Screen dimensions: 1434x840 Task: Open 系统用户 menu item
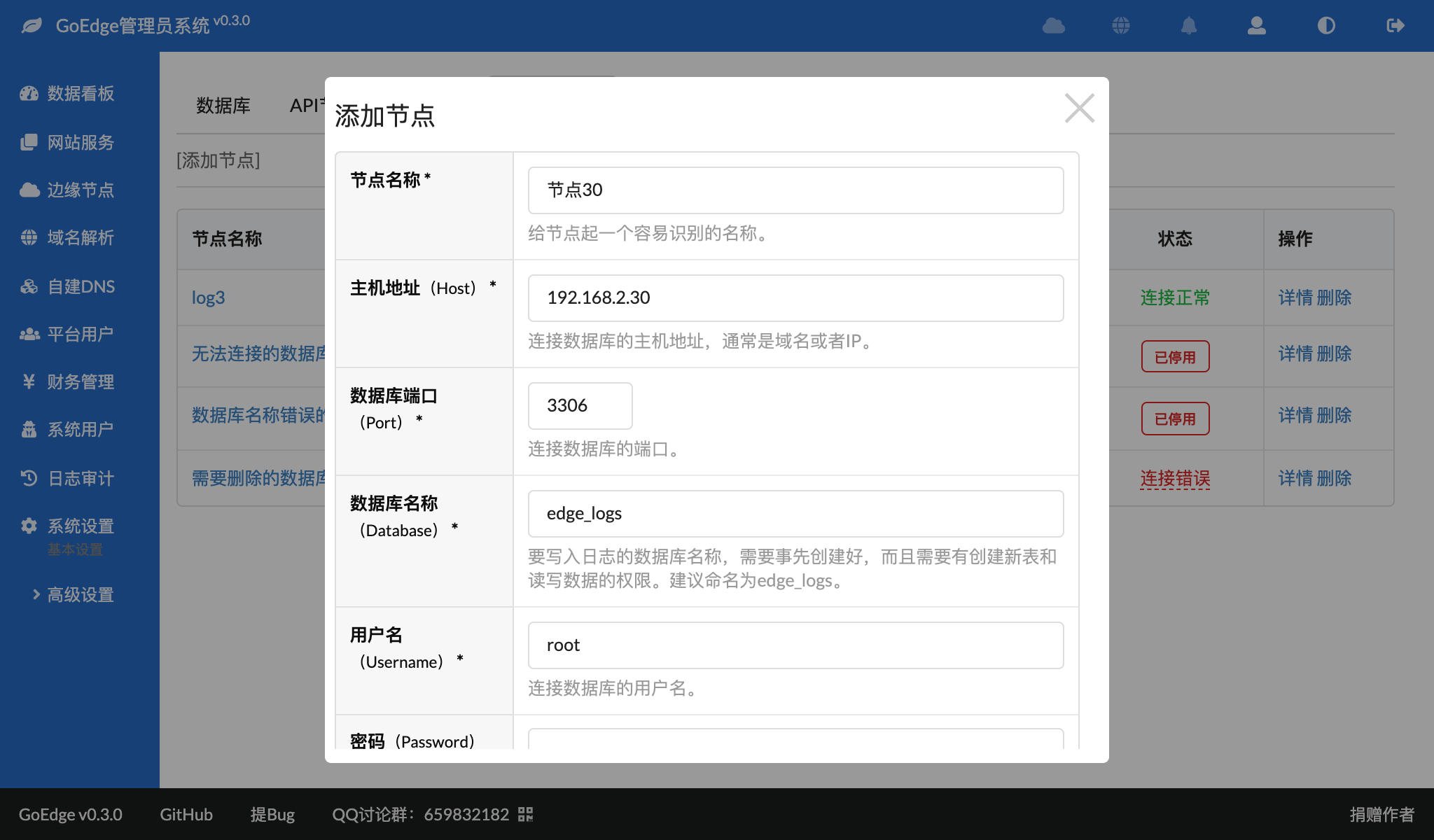[81, 429]
